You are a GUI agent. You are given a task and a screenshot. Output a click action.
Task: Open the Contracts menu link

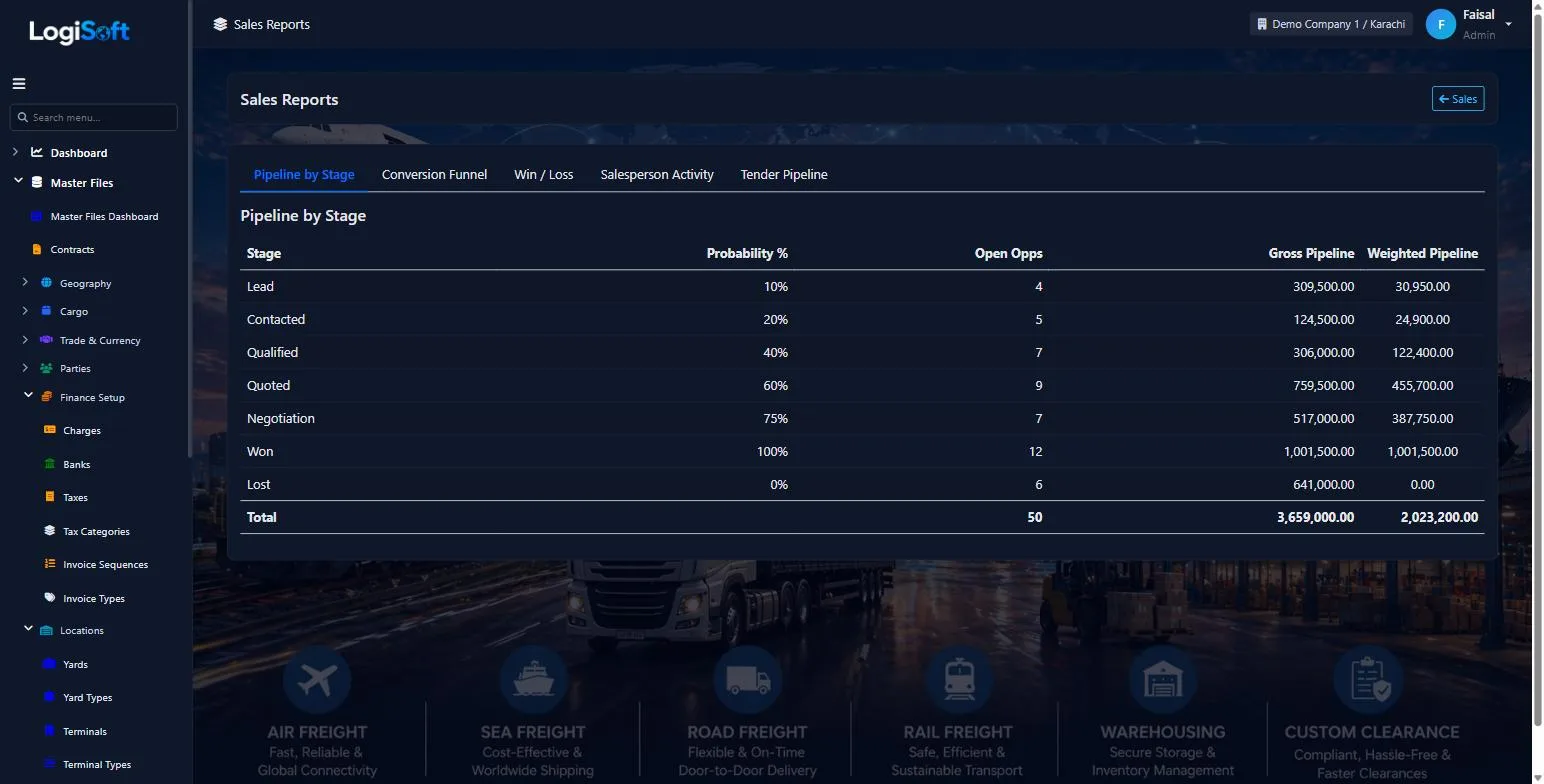click(x=72, y=249)
